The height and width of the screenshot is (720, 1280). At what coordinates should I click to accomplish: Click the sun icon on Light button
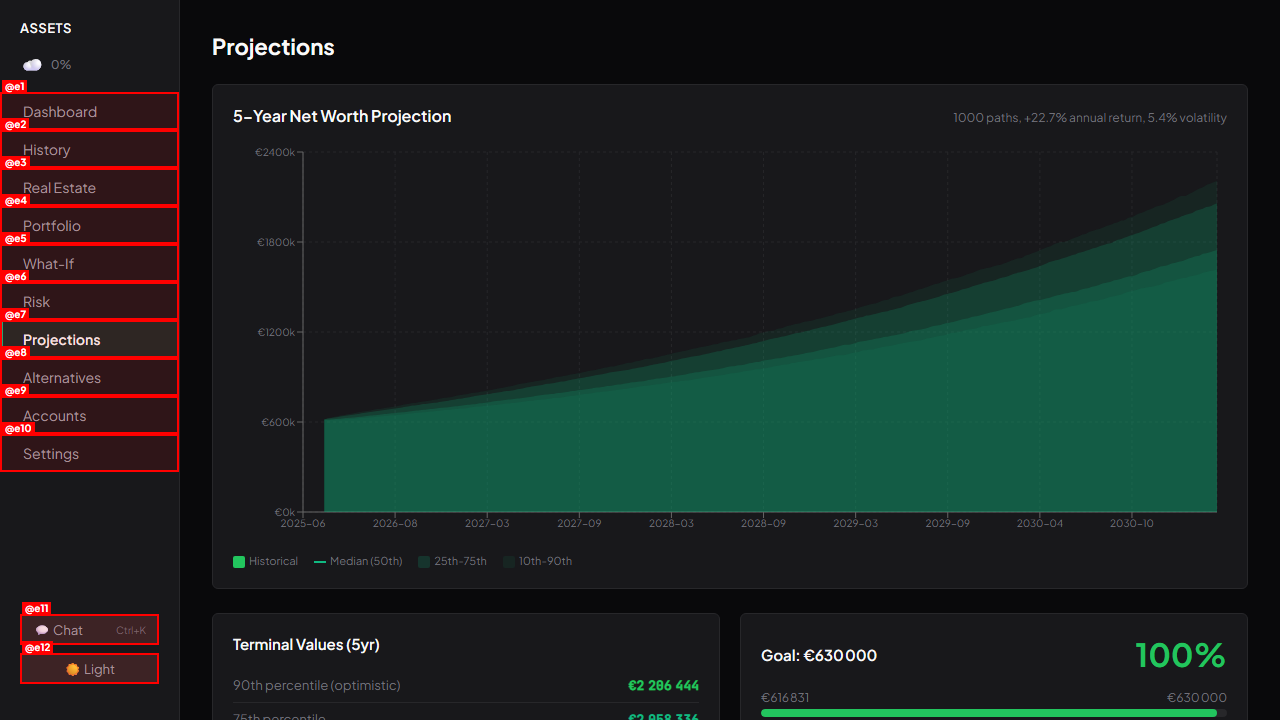coord(72,669)
